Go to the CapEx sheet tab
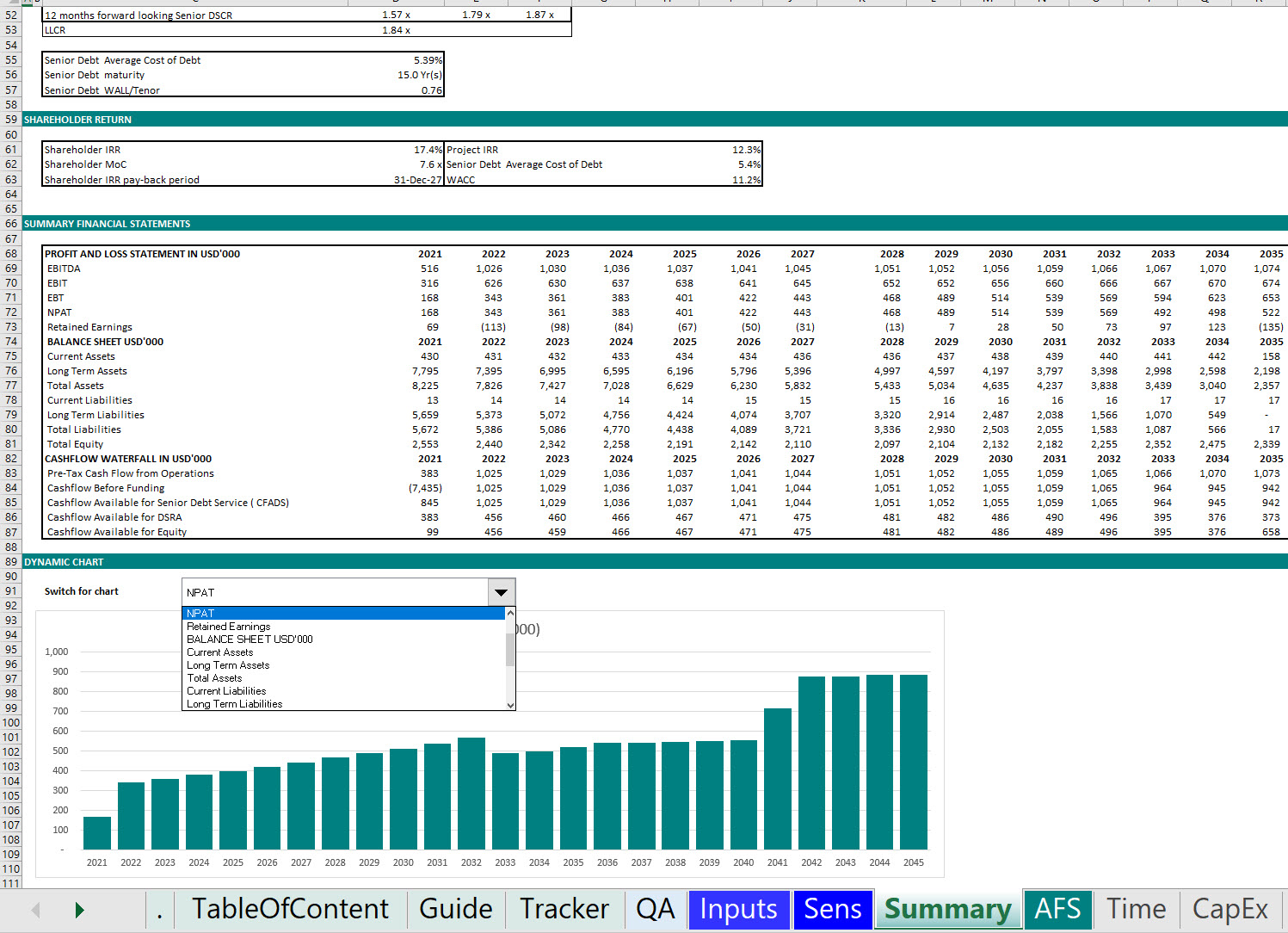 click(1230, 909)
